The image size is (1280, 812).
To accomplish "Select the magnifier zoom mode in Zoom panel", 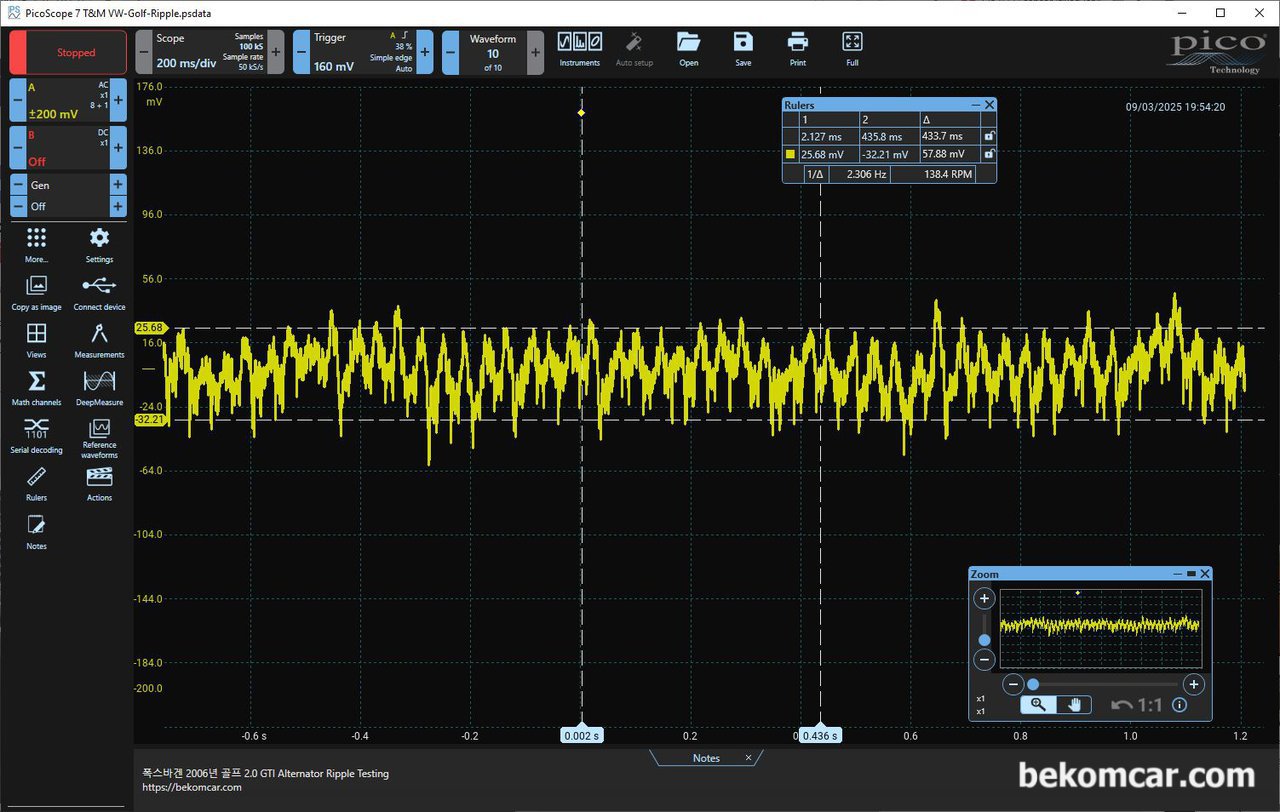I will pyautogui.click(x=1038, y=704).
